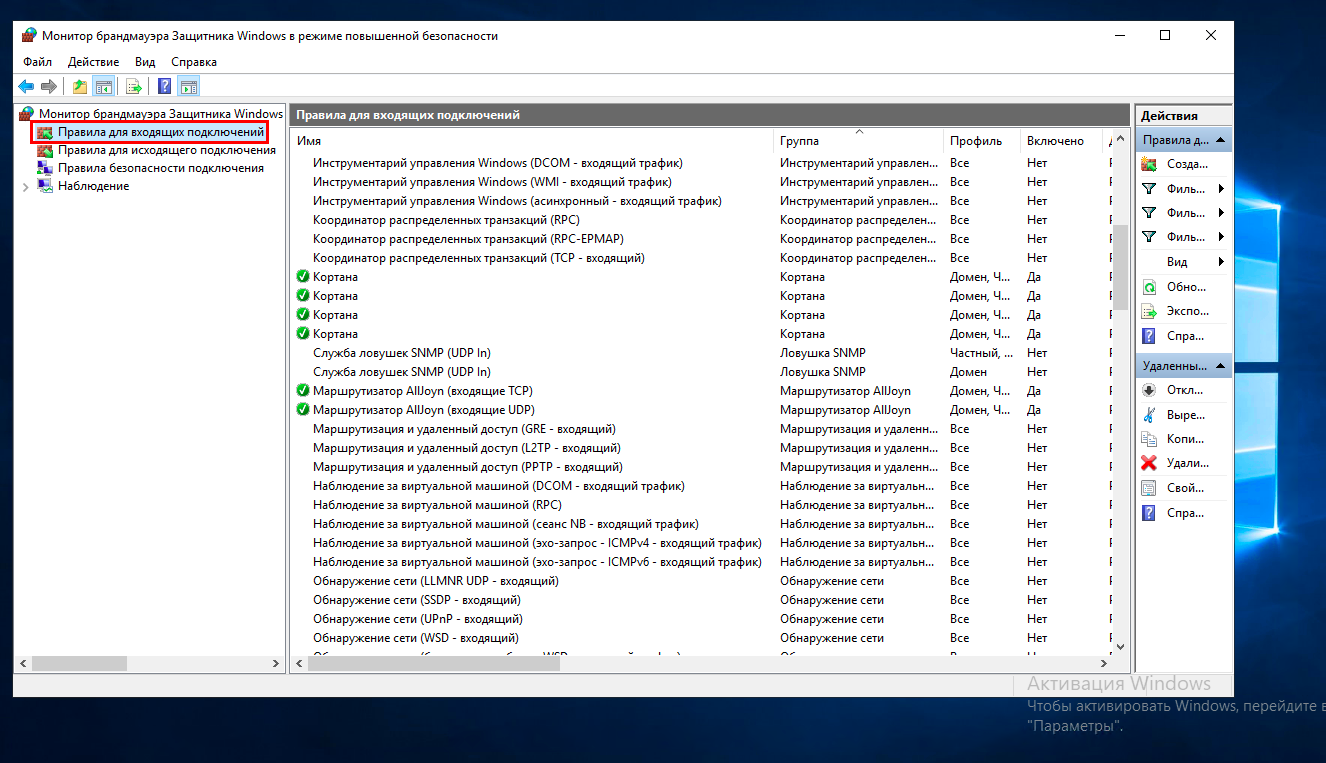Image resolution: width=1326 pixels, height=763 pixels.
Task: Open the Действие menu
Action: point(93,62)
